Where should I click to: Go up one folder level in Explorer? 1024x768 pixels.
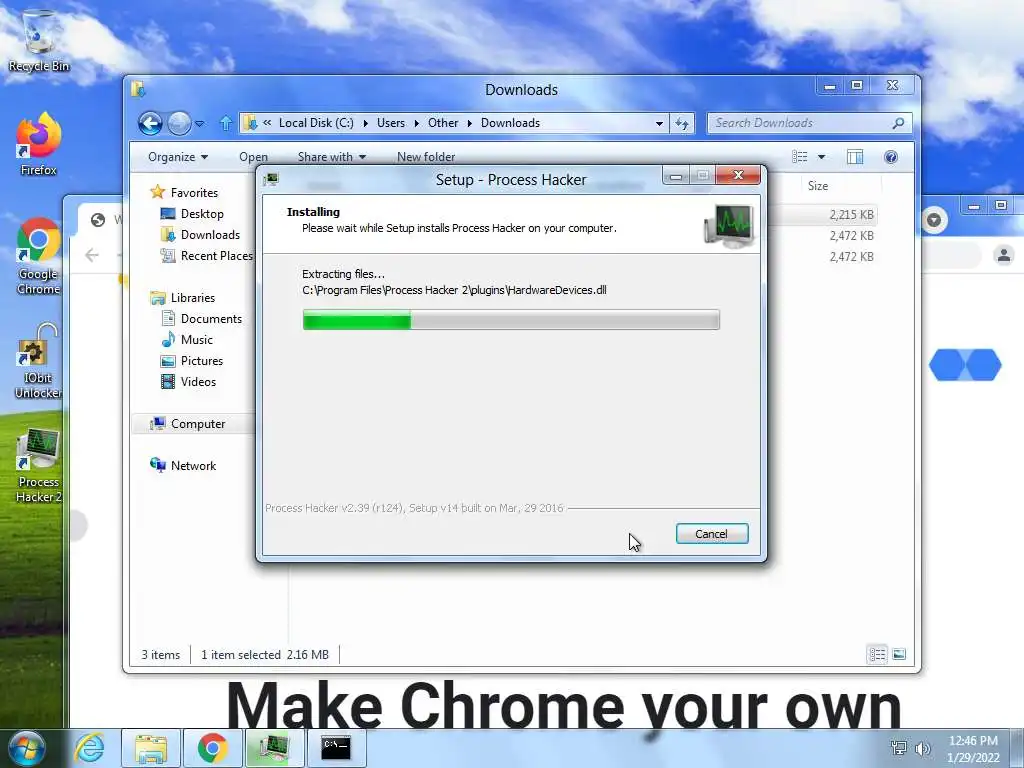coord(225,123)
